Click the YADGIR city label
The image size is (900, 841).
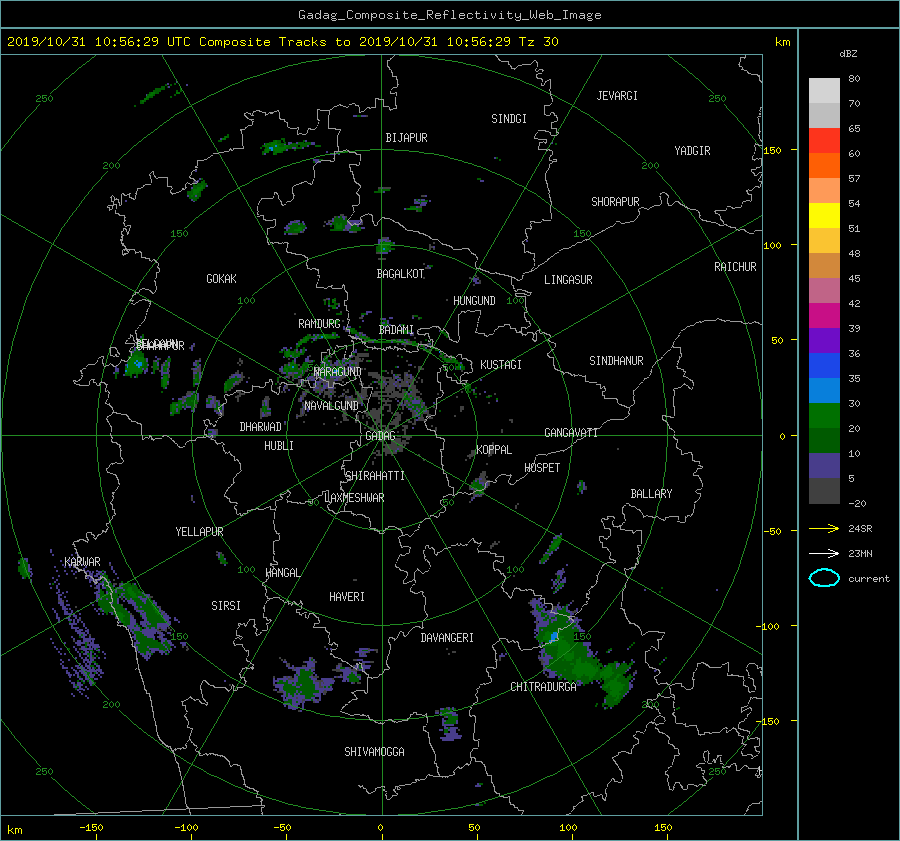pyautogui.click(x=692, y=151)
